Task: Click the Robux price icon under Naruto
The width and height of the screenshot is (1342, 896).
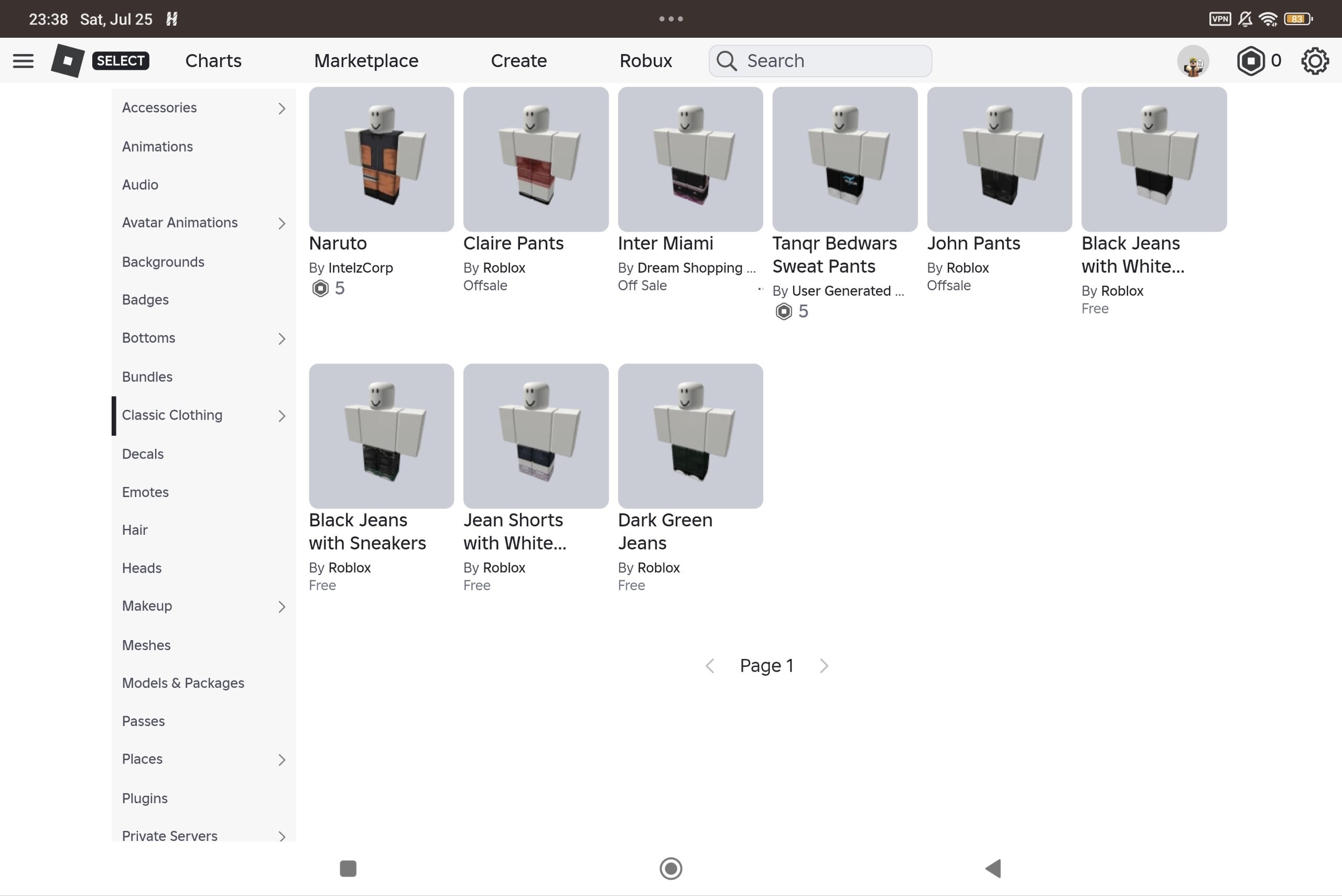Action: pyautogui.click(x=320, y=288)
